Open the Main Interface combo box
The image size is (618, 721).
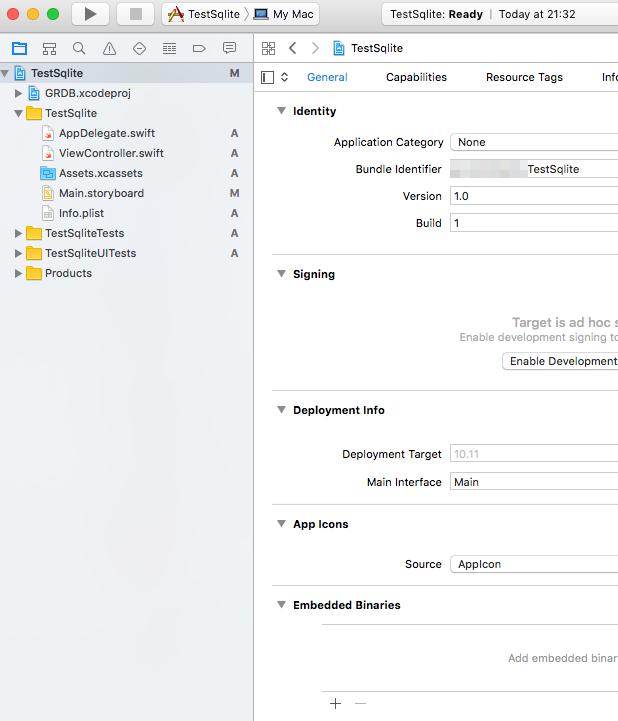pyautogui.click(x=534, y=482)
